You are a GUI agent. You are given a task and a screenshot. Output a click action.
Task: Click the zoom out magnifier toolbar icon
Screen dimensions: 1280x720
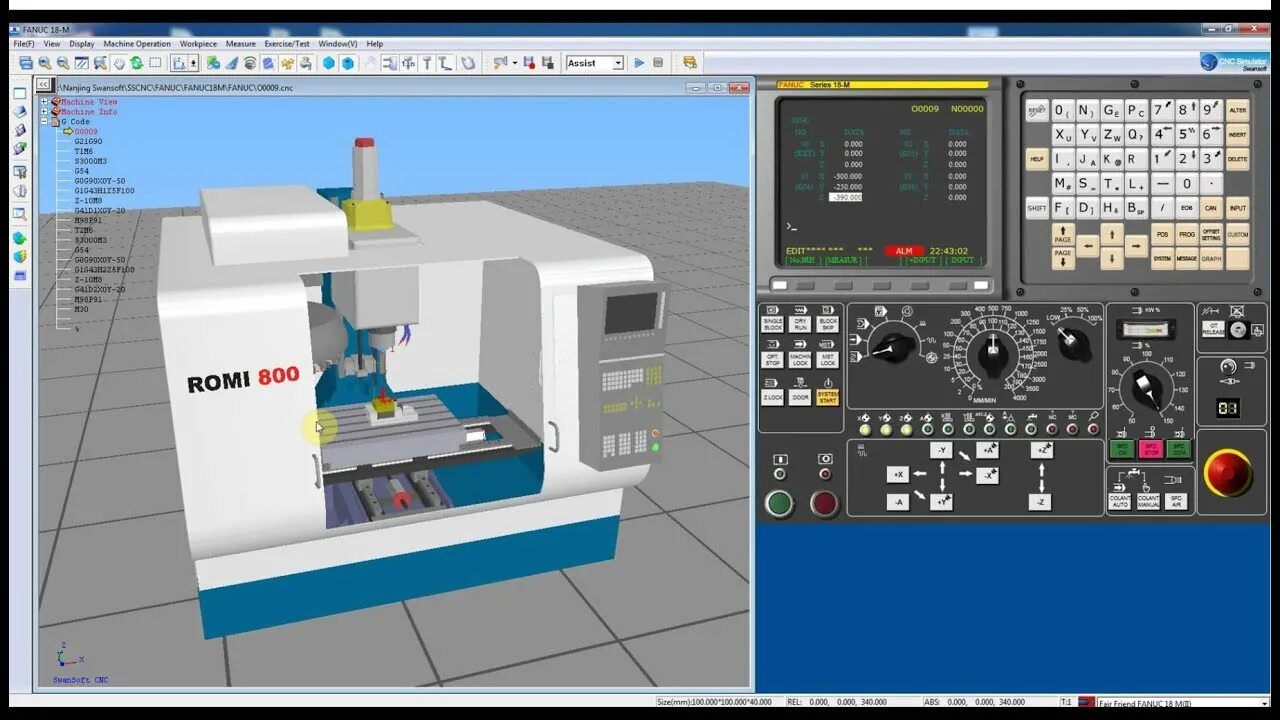click(62, 63)
